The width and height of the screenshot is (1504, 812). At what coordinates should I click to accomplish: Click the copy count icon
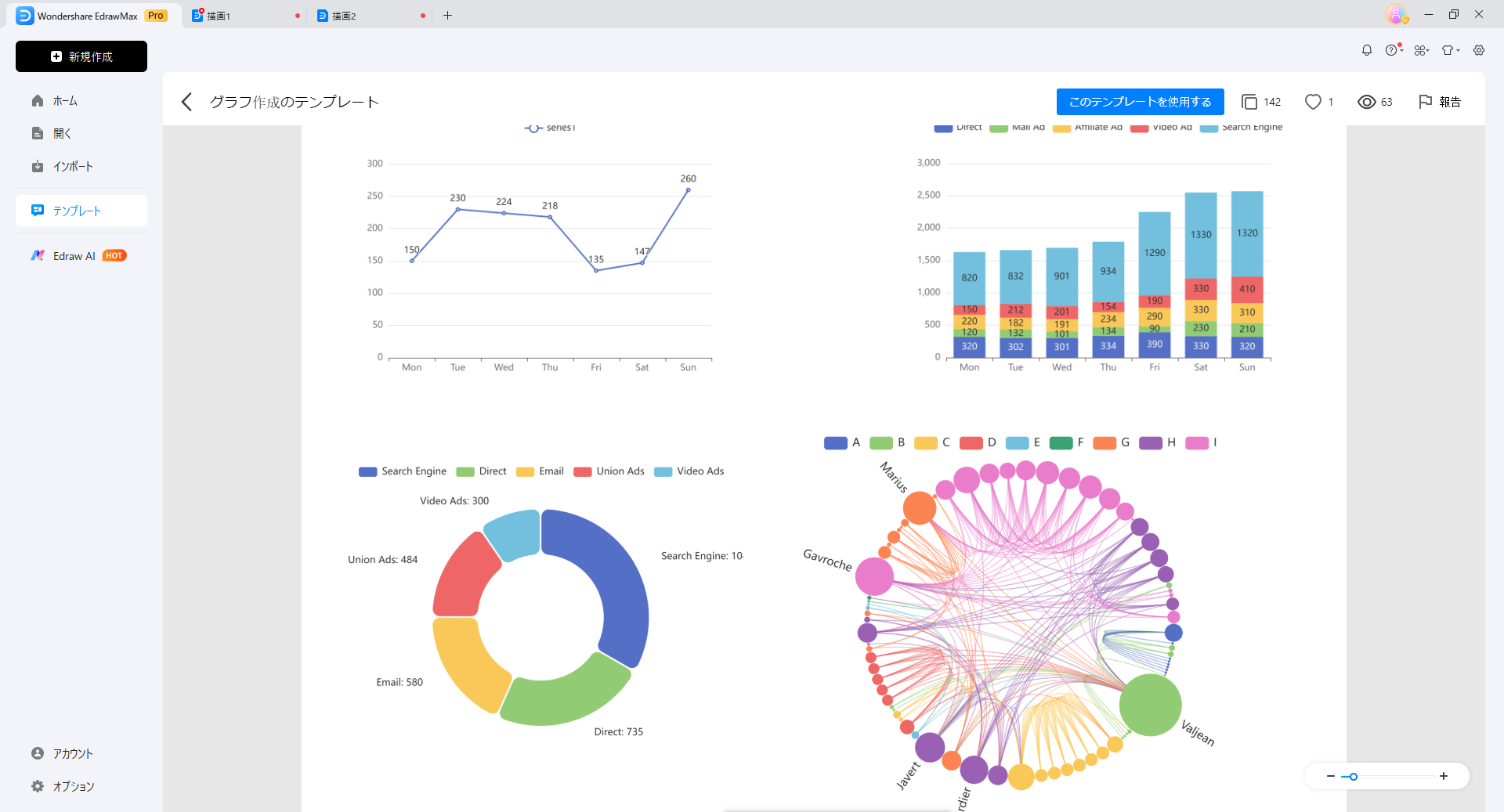[1249, 102]
